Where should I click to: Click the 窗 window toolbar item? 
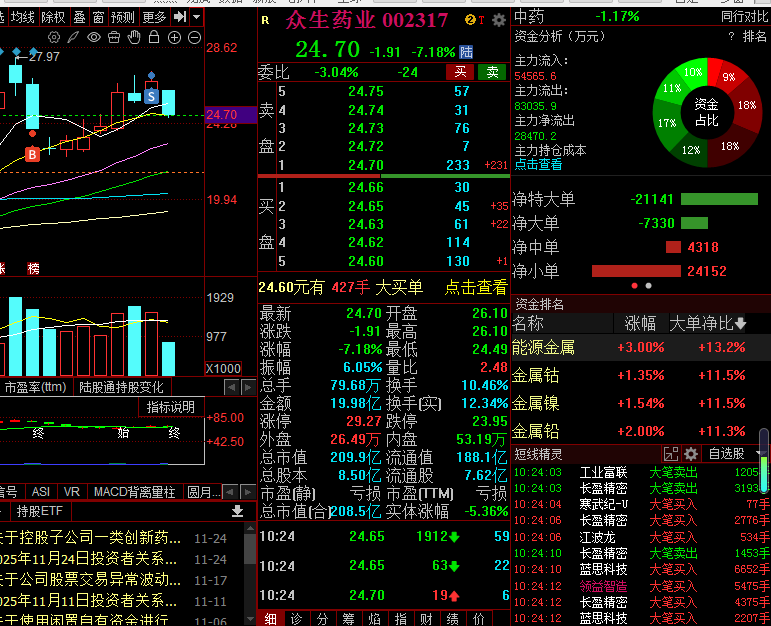pos(98,18)
